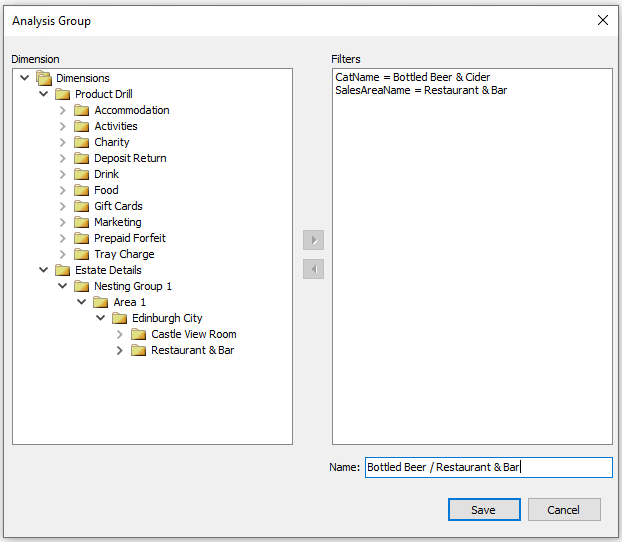The height and width of the screenshot is (542, 622).
Task: Expand the Accommodation tree node
Action: click(x=62, y=110)
